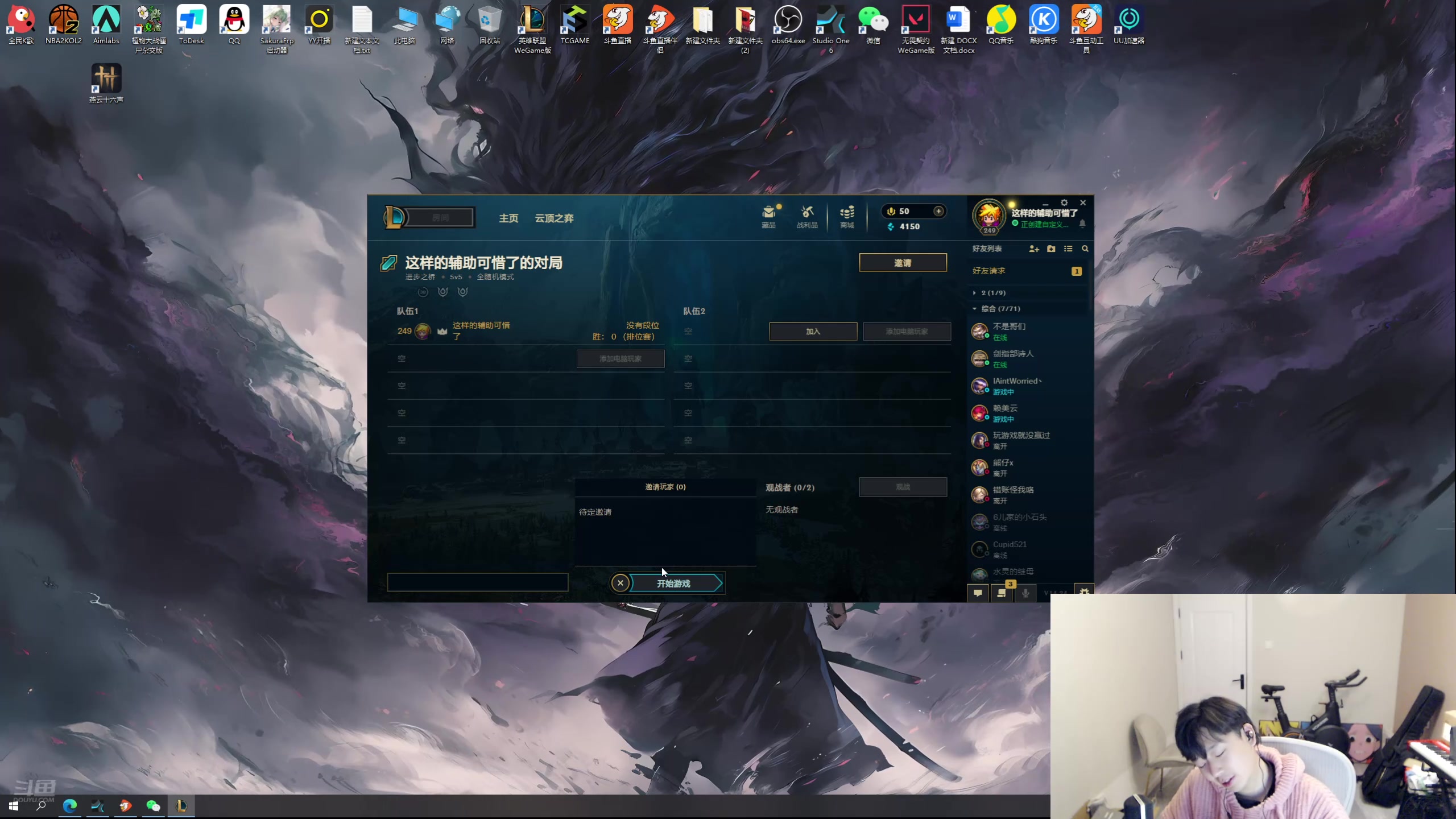Click the 邀请 invite button

click(x=903, y=263)
